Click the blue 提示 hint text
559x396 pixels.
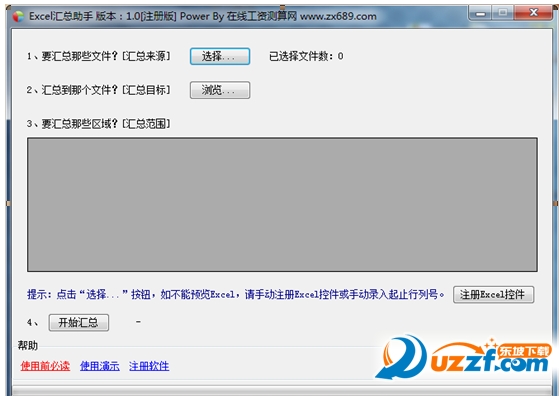tap(236, 294)
